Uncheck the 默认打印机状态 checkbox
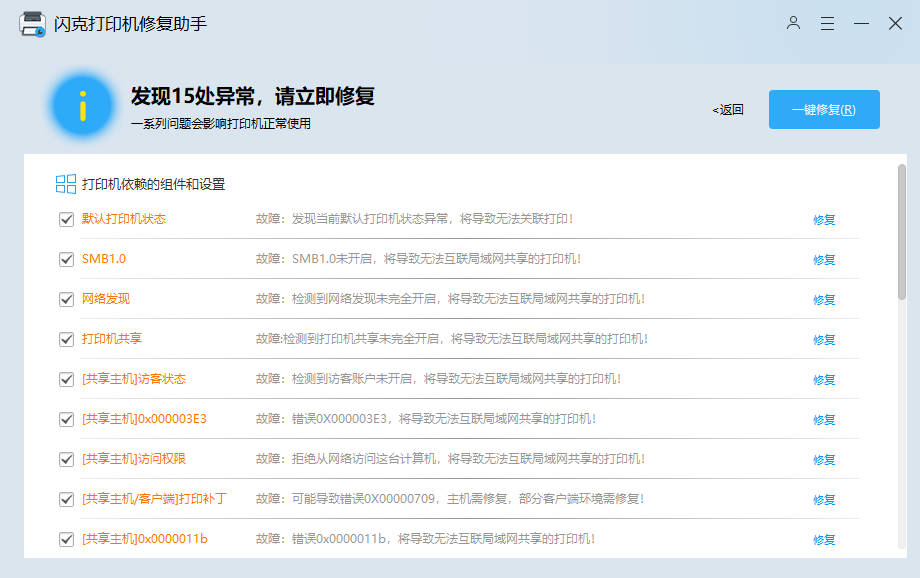 click(67, 218)
